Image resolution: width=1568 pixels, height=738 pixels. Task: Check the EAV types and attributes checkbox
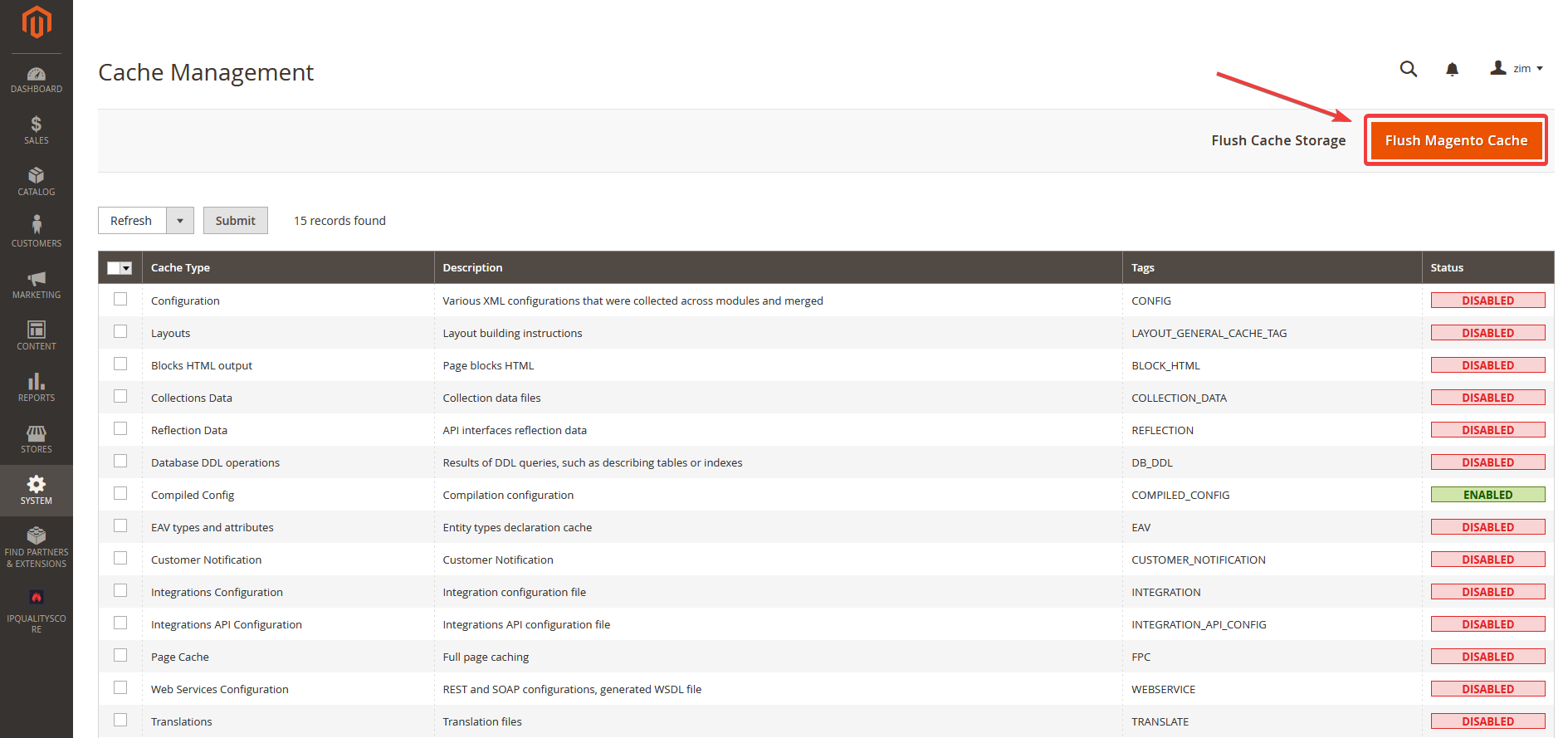click(x=120, y=525)
